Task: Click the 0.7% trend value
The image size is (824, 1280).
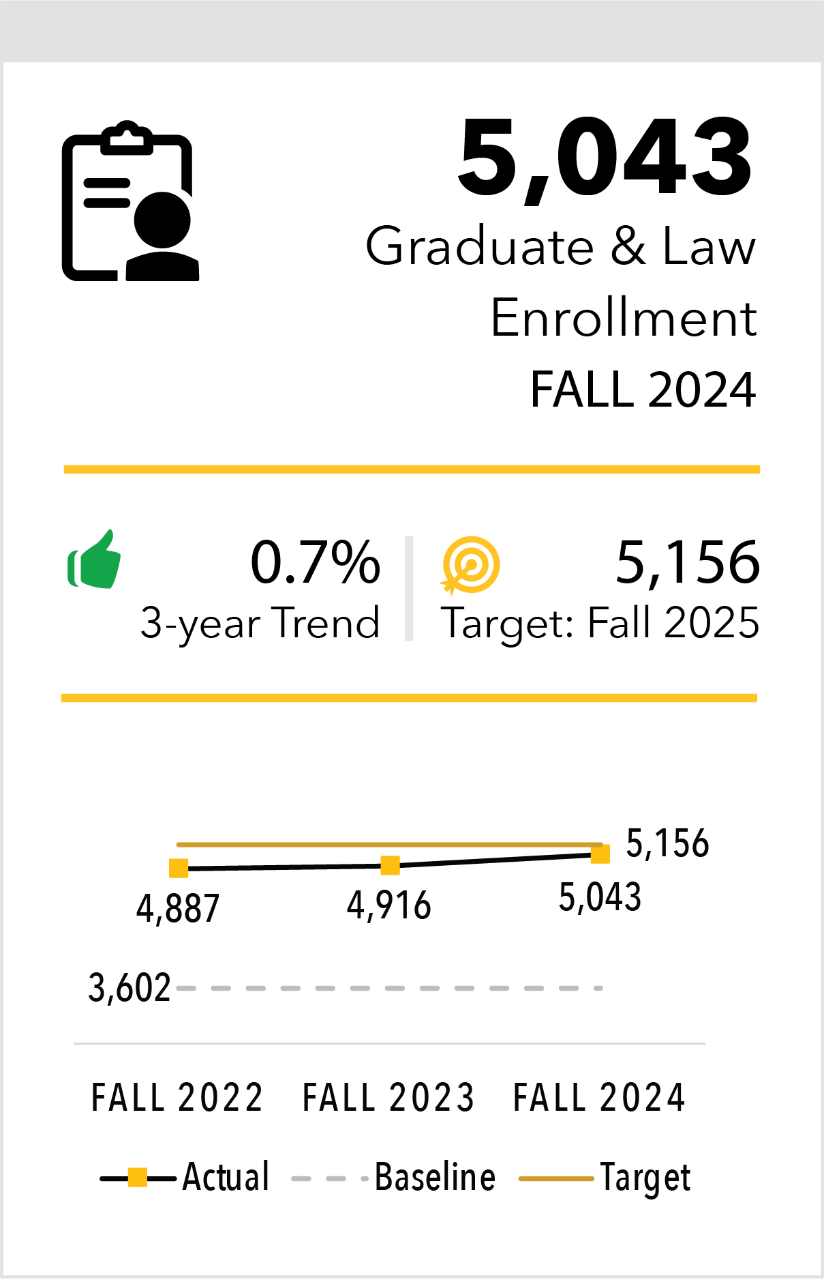Action: (315, 563)
